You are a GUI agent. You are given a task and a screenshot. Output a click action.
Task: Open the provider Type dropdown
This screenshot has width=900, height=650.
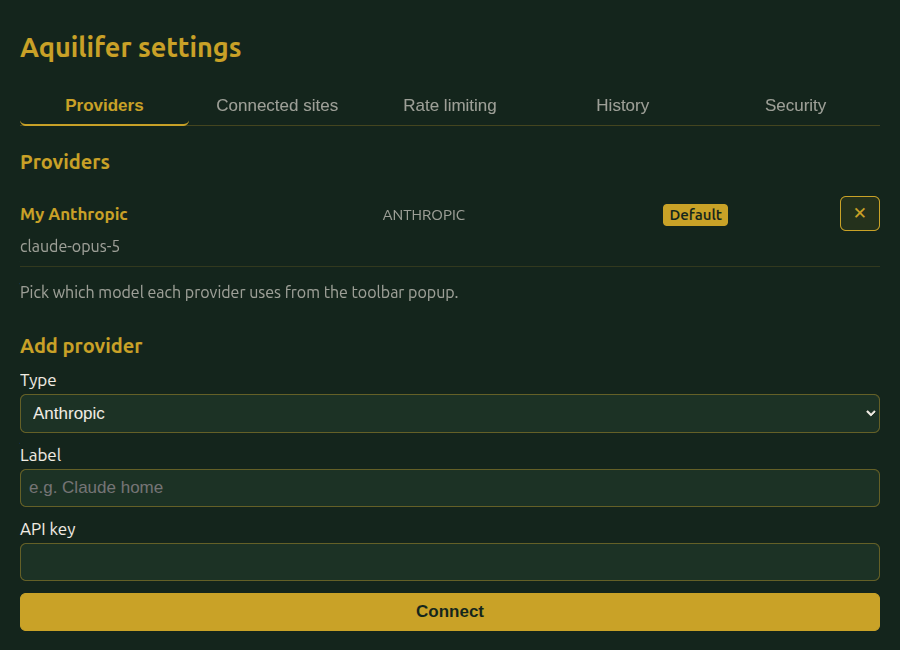tap(449, 413)
